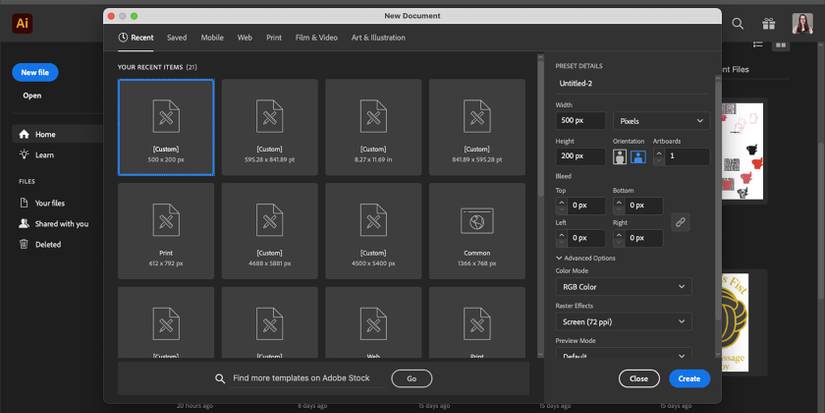Select the 841.89 x 595.28 pt custom preset
This screenshot has height=413, width=825.
click(477, 127)
